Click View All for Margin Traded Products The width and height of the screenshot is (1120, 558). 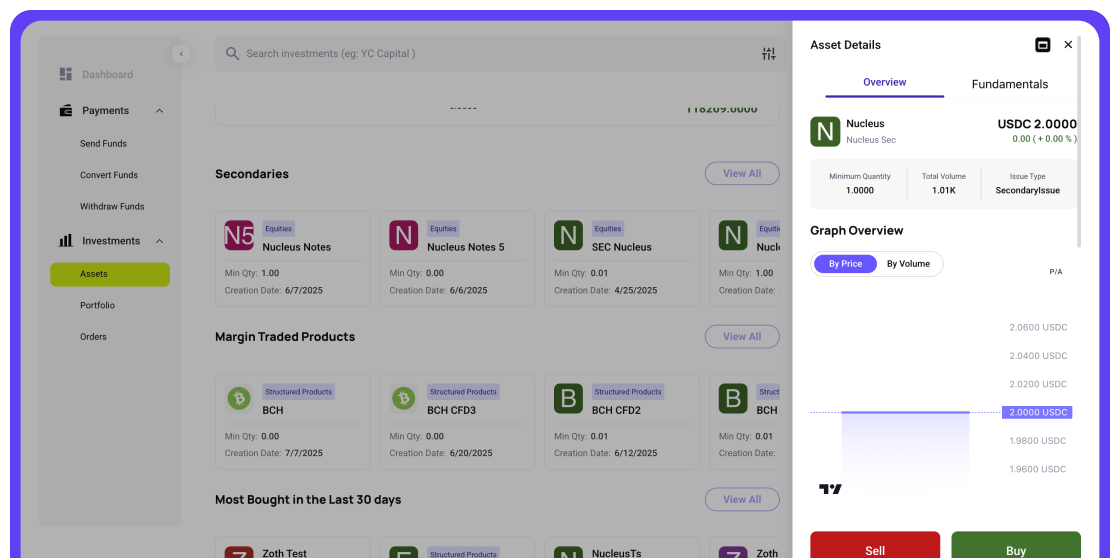coord(742,337)
